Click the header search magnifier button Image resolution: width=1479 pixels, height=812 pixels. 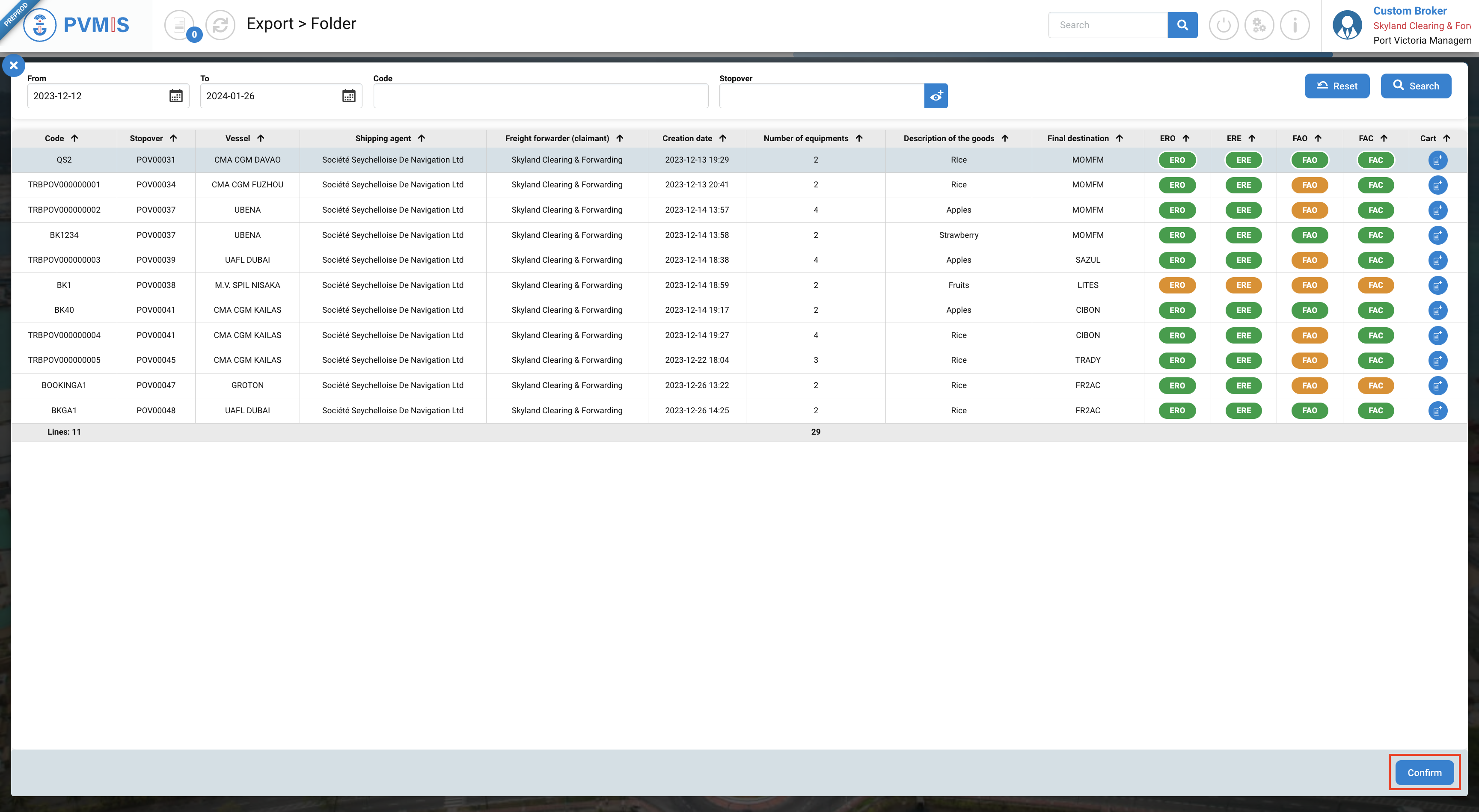tap(1182, 25)
